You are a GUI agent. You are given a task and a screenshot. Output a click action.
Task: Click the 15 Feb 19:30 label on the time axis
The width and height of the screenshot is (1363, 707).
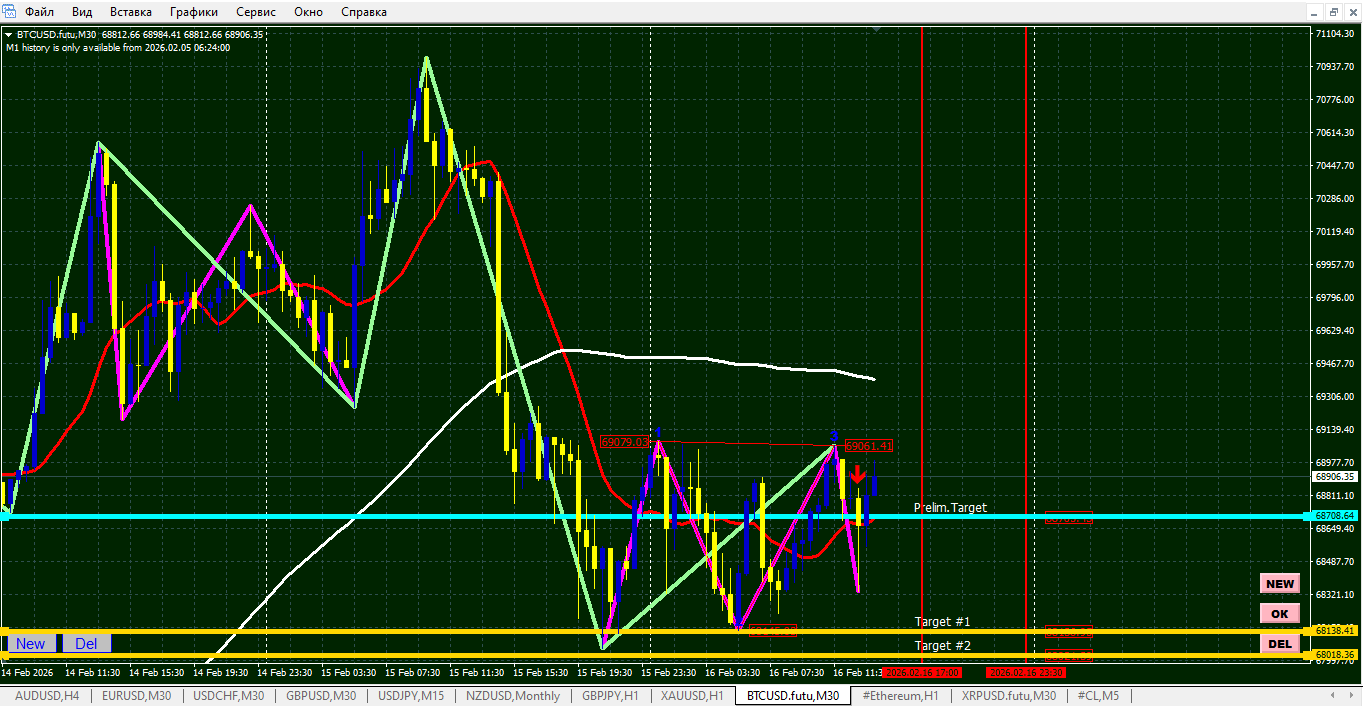point(607,672)
